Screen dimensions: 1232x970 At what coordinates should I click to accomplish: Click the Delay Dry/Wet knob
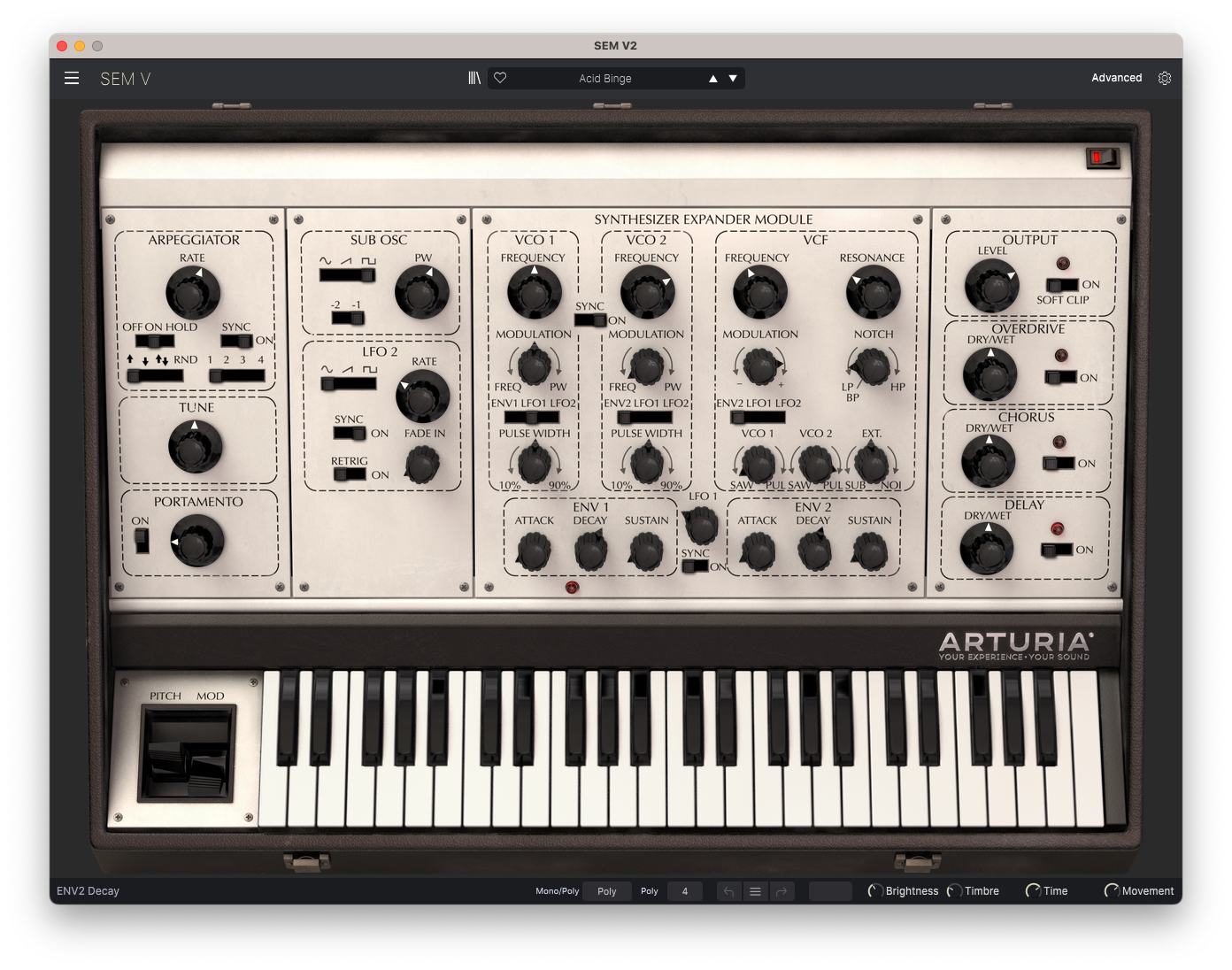(x=987, y=548)
